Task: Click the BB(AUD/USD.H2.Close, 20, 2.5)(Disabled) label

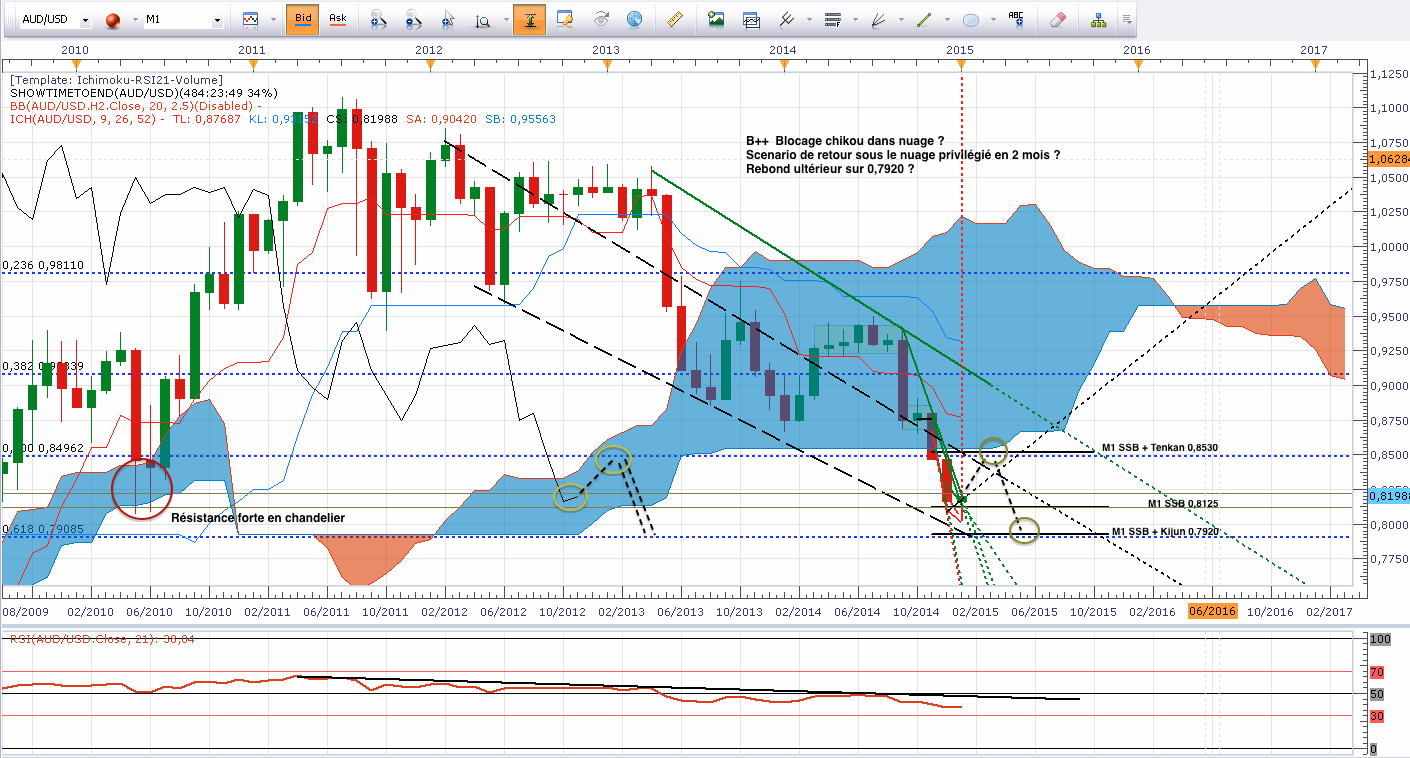Action: [135, 106]
